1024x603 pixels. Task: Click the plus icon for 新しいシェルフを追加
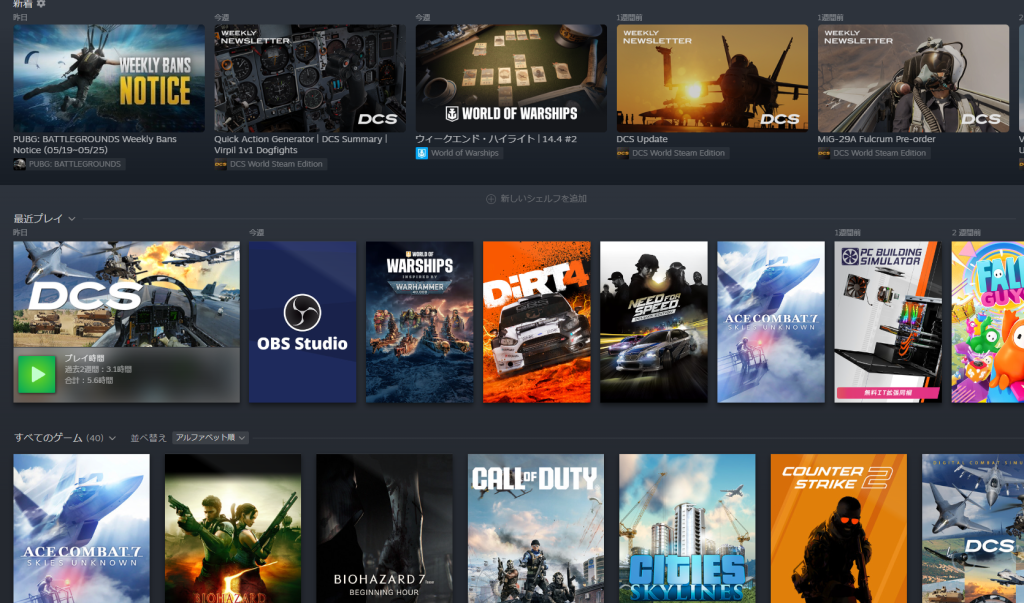pos(490,199)
